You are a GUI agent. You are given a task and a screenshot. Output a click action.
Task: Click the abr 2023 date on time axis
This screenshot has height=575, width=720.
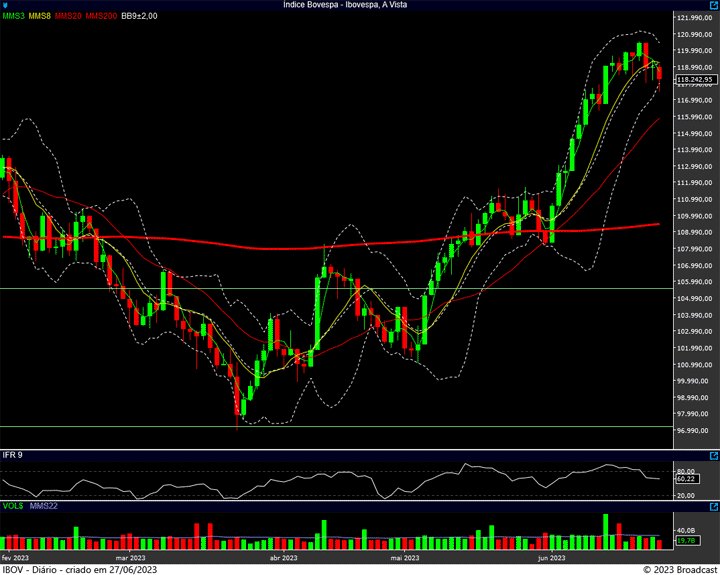coord(283,557)
